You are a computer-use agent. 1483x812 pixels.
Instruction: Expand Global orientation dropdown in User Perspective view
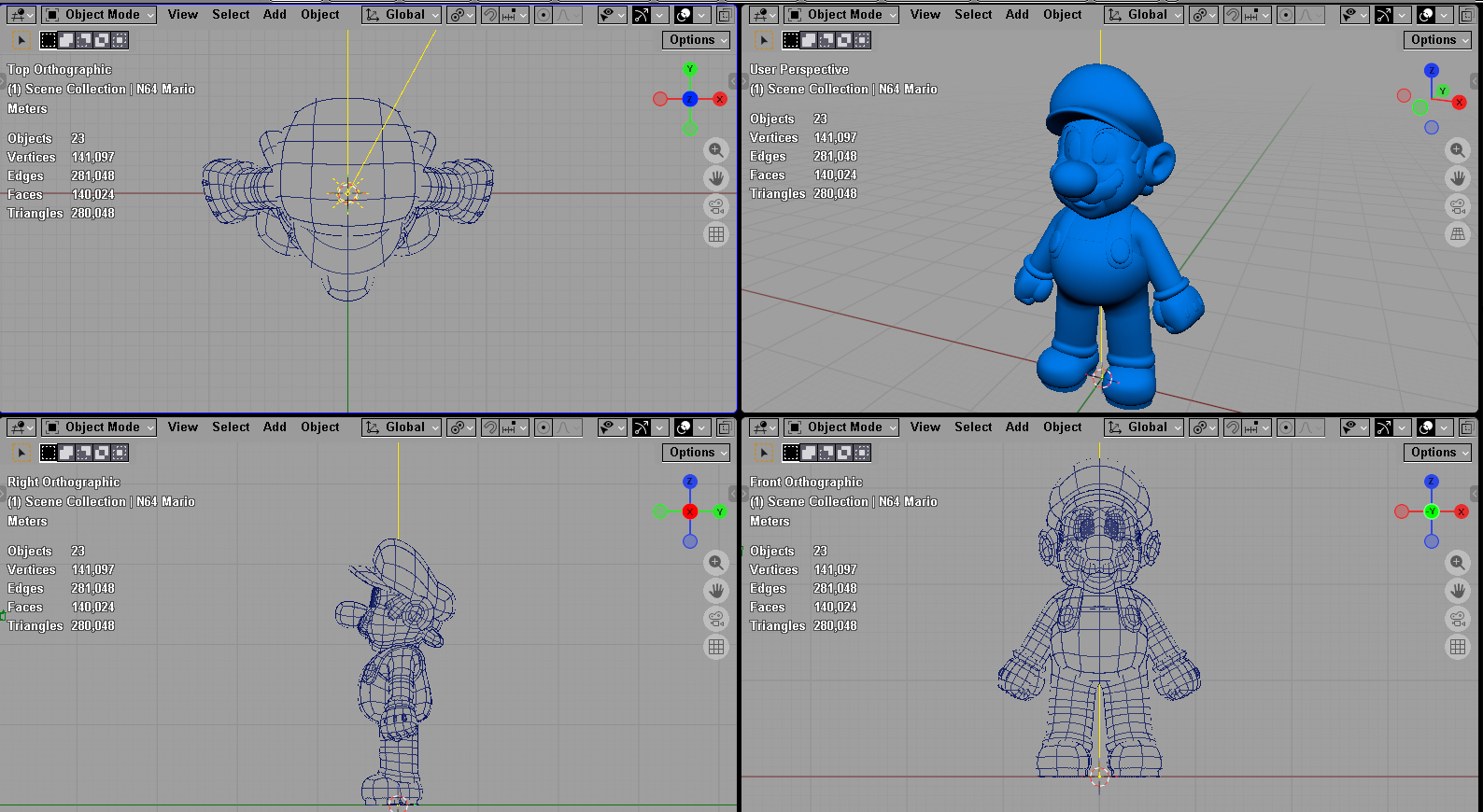(1144, 15)
